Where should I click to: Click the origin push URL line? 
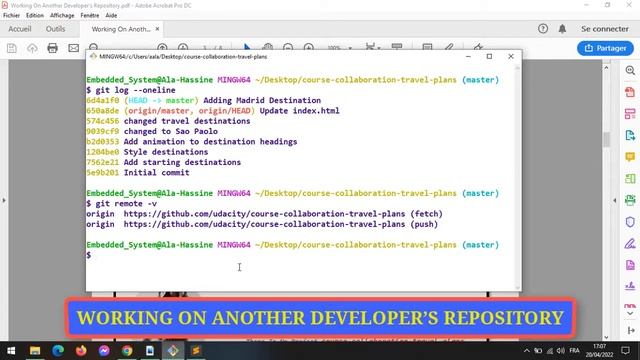click(x=262, y=224)
